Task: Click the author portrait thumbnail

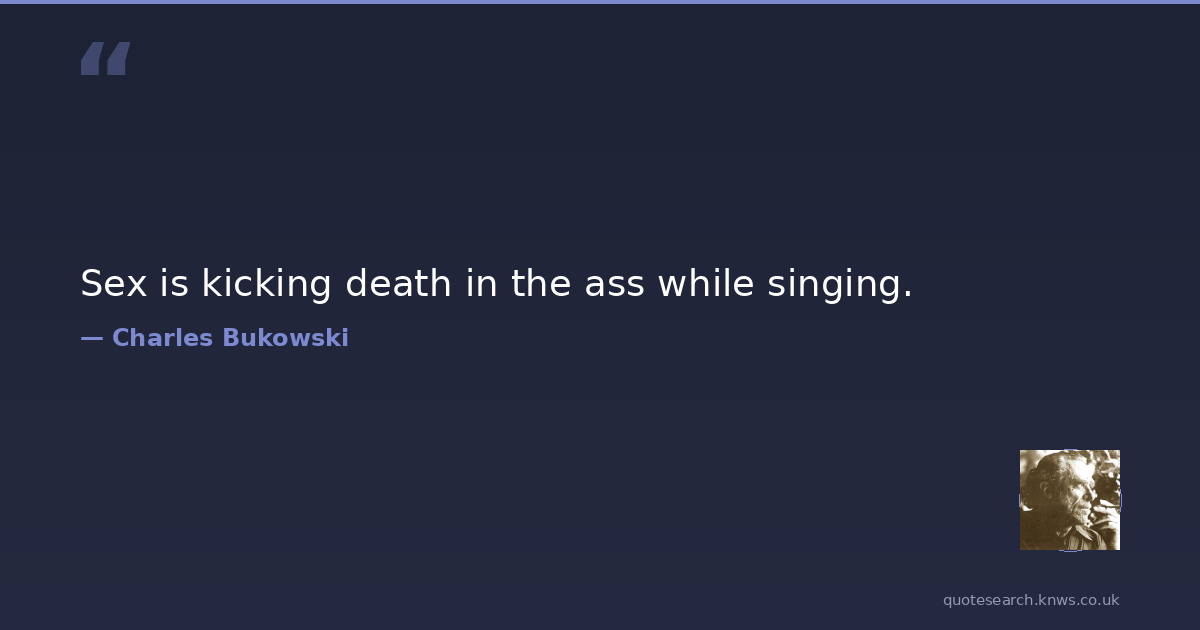Action: [x=1069, y=499]
